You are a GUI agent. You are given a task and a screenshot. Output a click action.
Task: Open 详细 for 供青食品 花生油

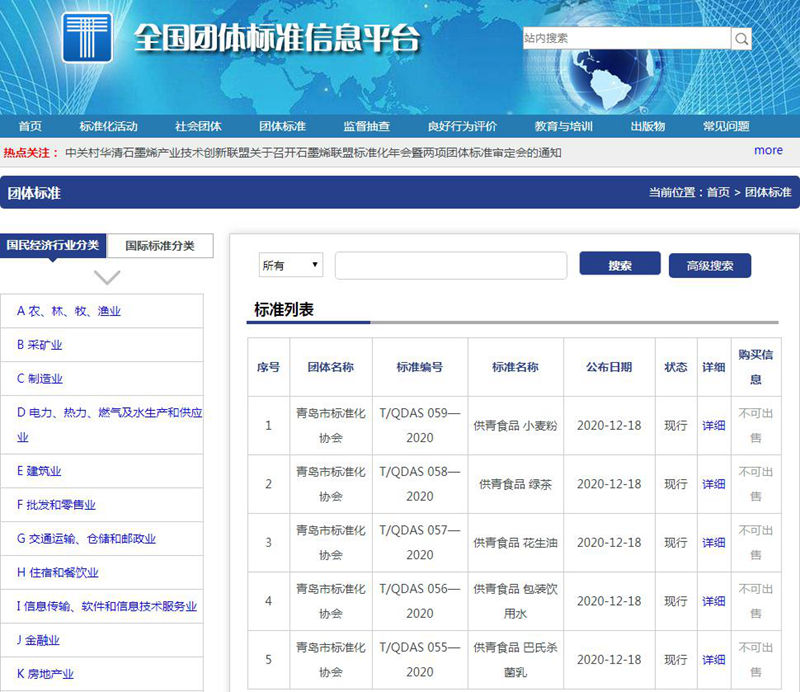point(714,542)
